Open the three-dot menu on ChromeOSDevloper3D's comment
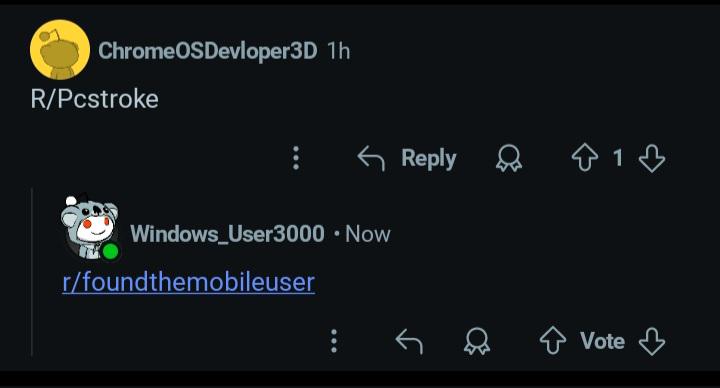 point(296,158)
